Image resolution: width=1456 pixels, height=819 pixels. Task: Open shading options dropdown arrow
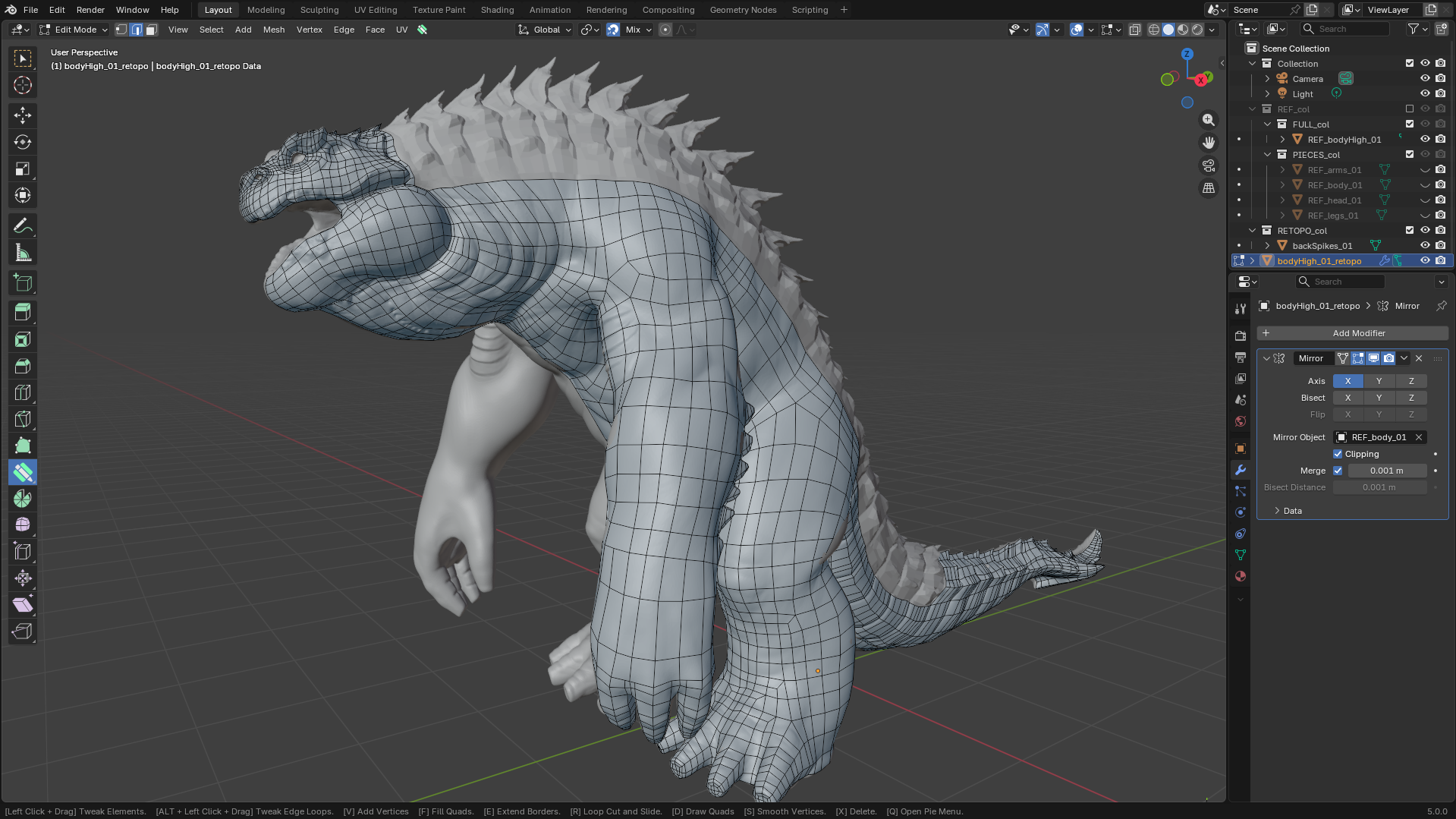1212,30
